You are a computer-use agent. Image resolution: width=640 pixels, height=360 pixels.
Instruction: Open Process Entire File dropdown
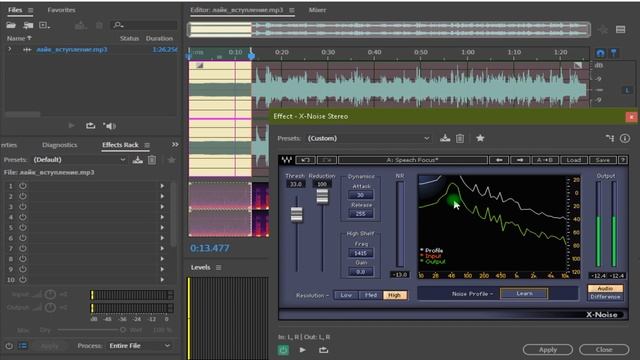click(x=139, y=346)
